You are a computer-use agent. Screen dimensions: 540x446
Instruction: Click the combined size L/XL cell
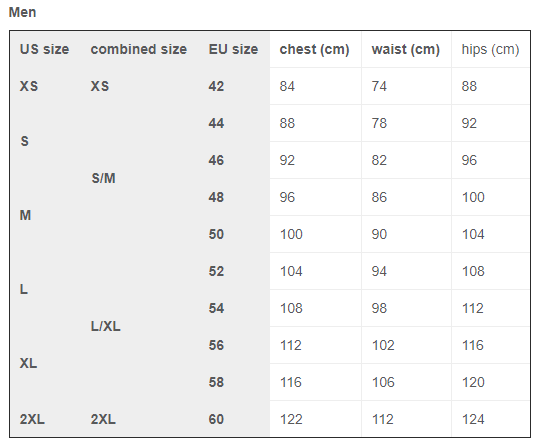106,326
